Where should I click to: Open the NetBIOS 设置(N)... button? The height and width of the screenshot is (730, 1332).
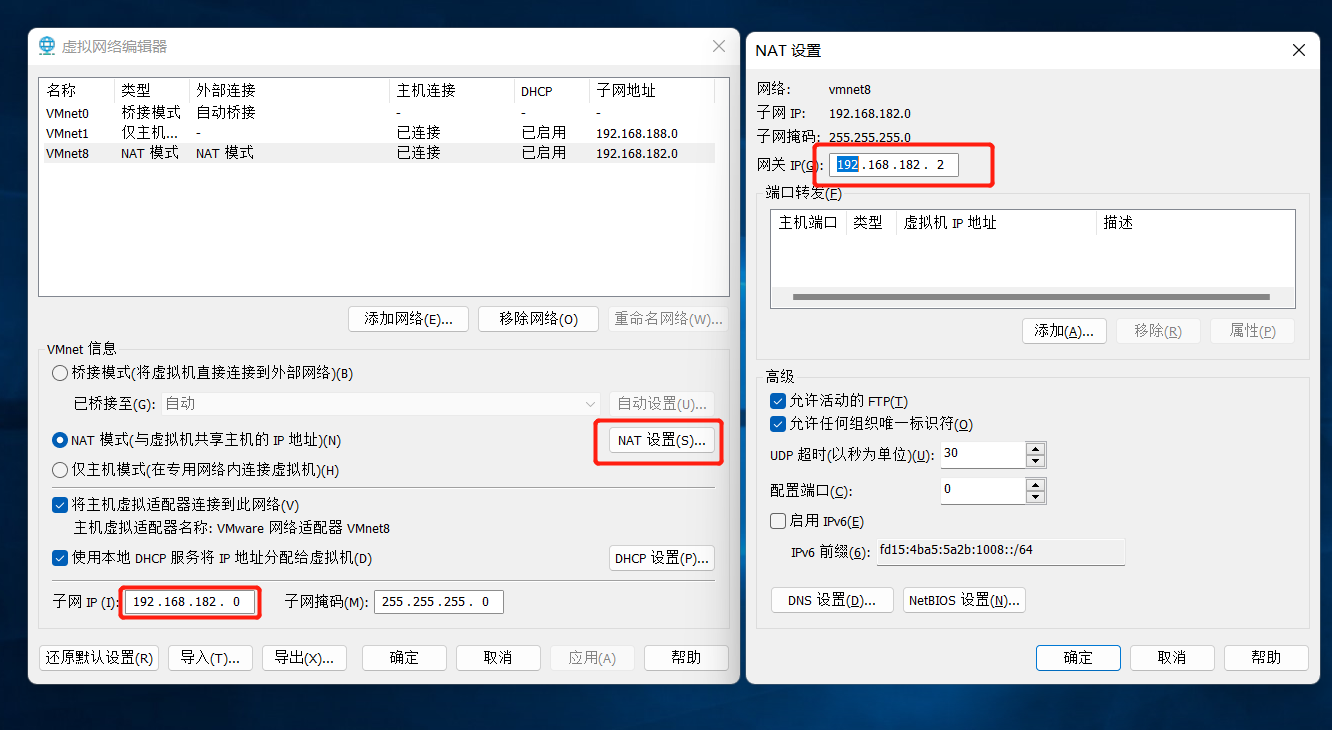[x=964, y=600]
